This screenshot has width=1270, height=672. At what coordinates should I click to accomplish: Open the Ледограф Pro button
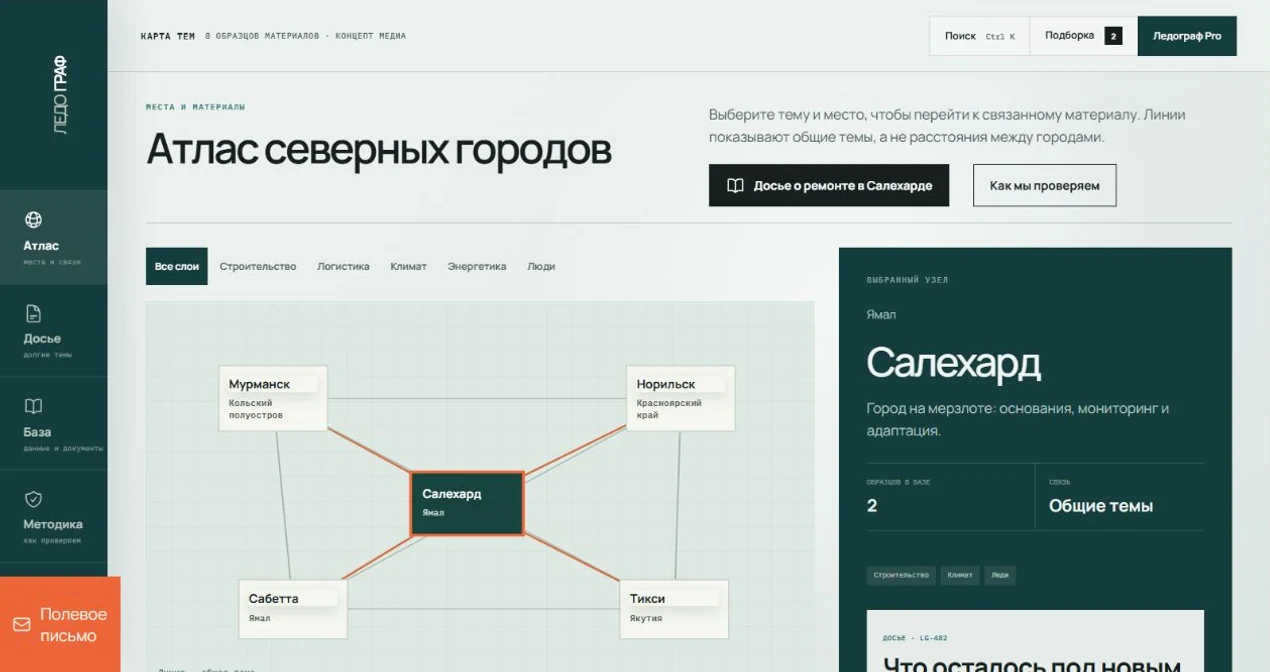pyautogui.click(x=1187, y=36)
